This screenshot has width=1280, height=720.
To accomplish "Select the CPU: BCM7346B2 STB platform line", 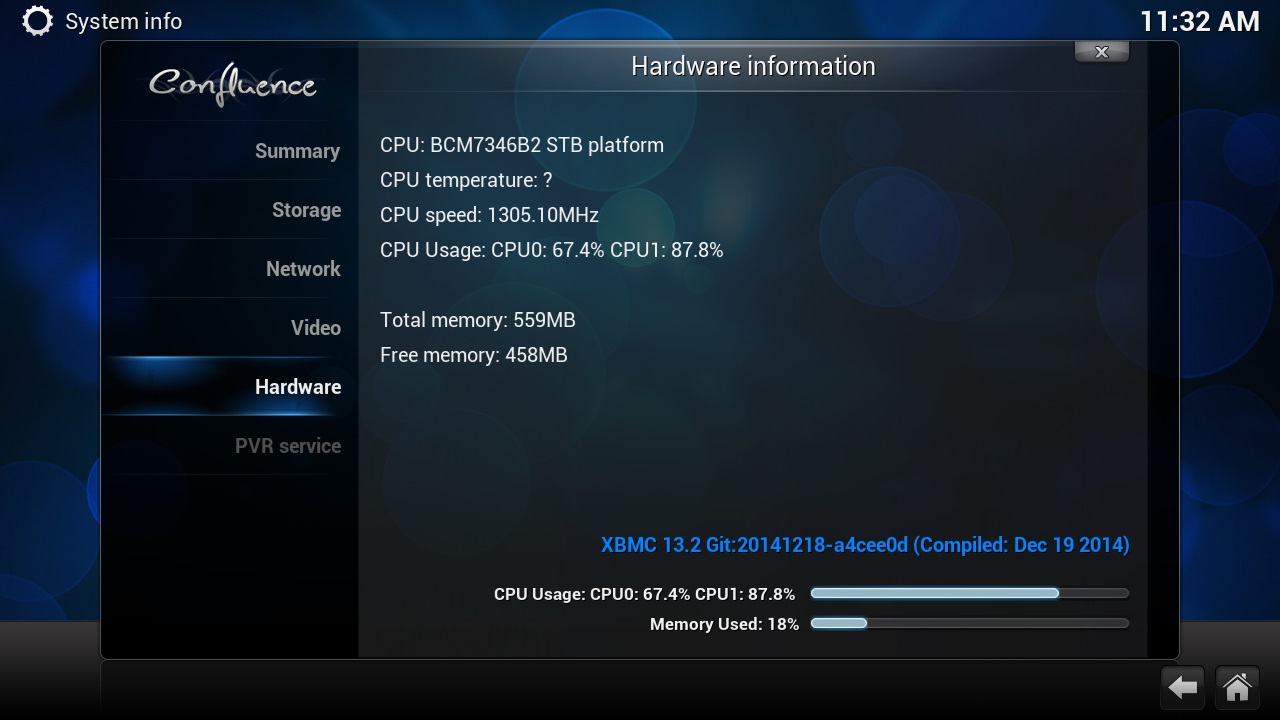I will click(522, 145).
